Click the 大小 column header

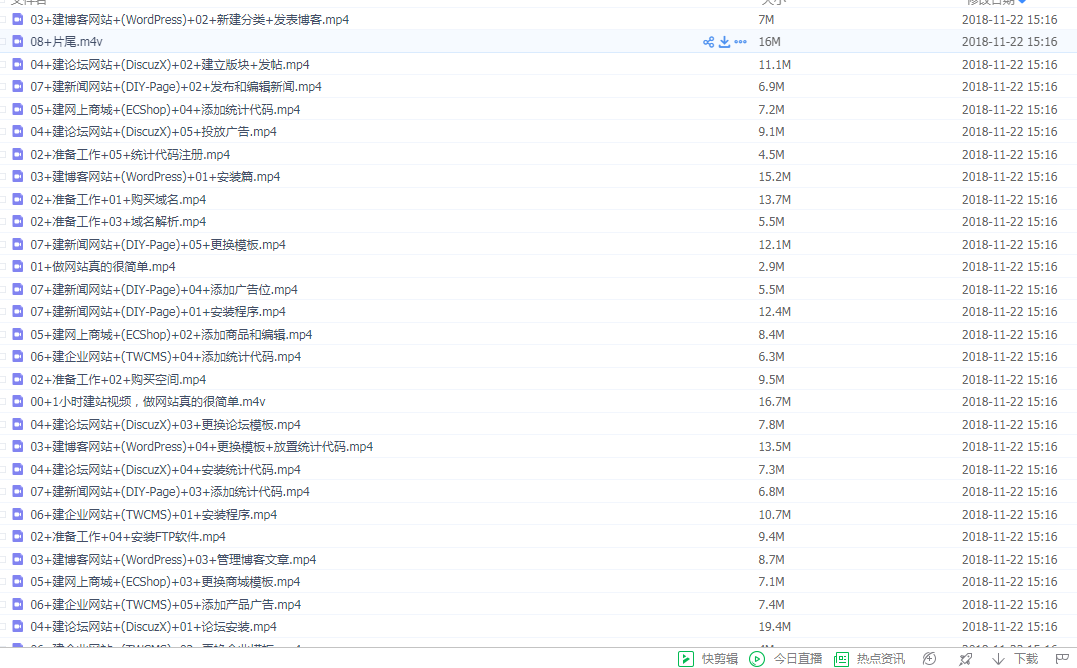[x=773, y=3]
